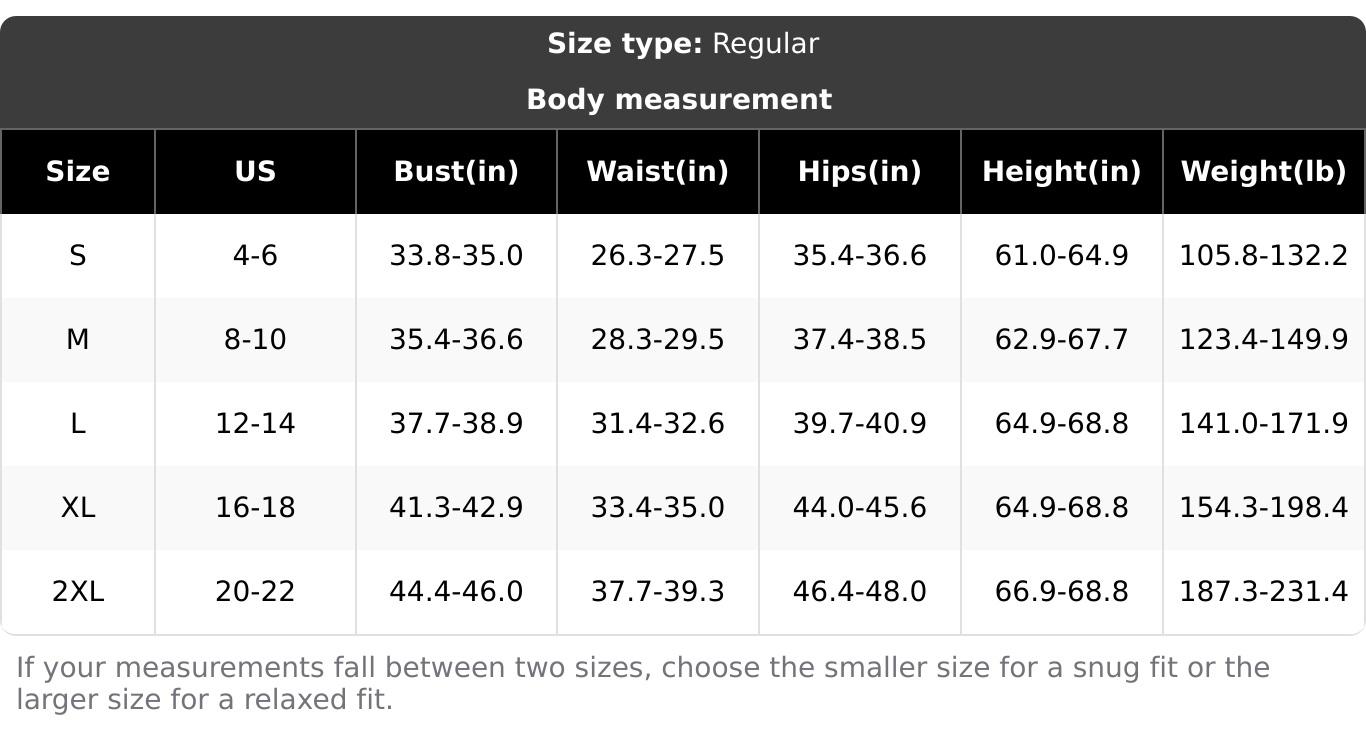Click the sizing advice note below table

(x=642, y=683)
